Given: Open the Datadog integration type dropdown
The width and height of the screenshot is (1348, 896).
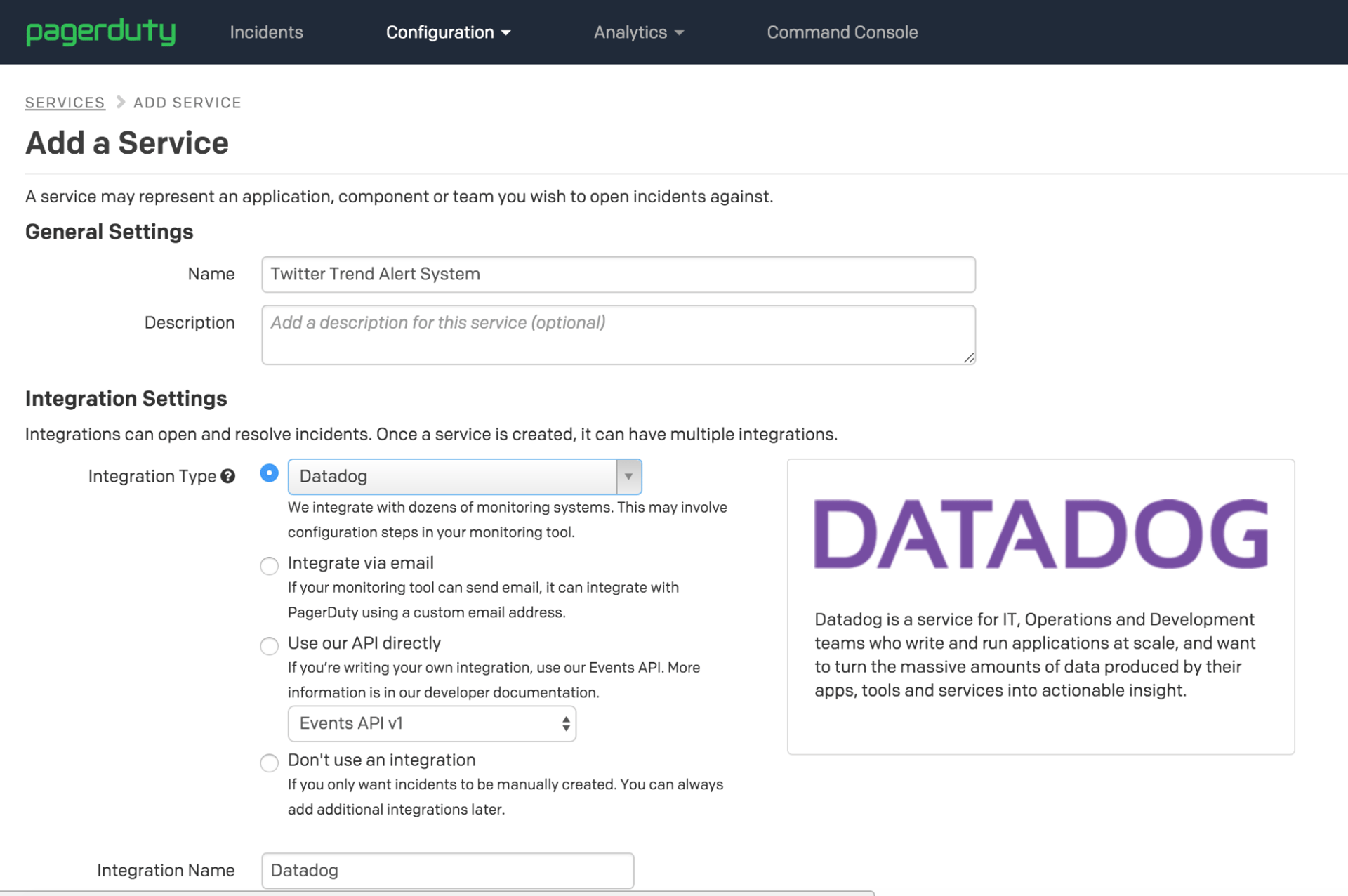Looking at the screenshot, I should pos(464,477).
